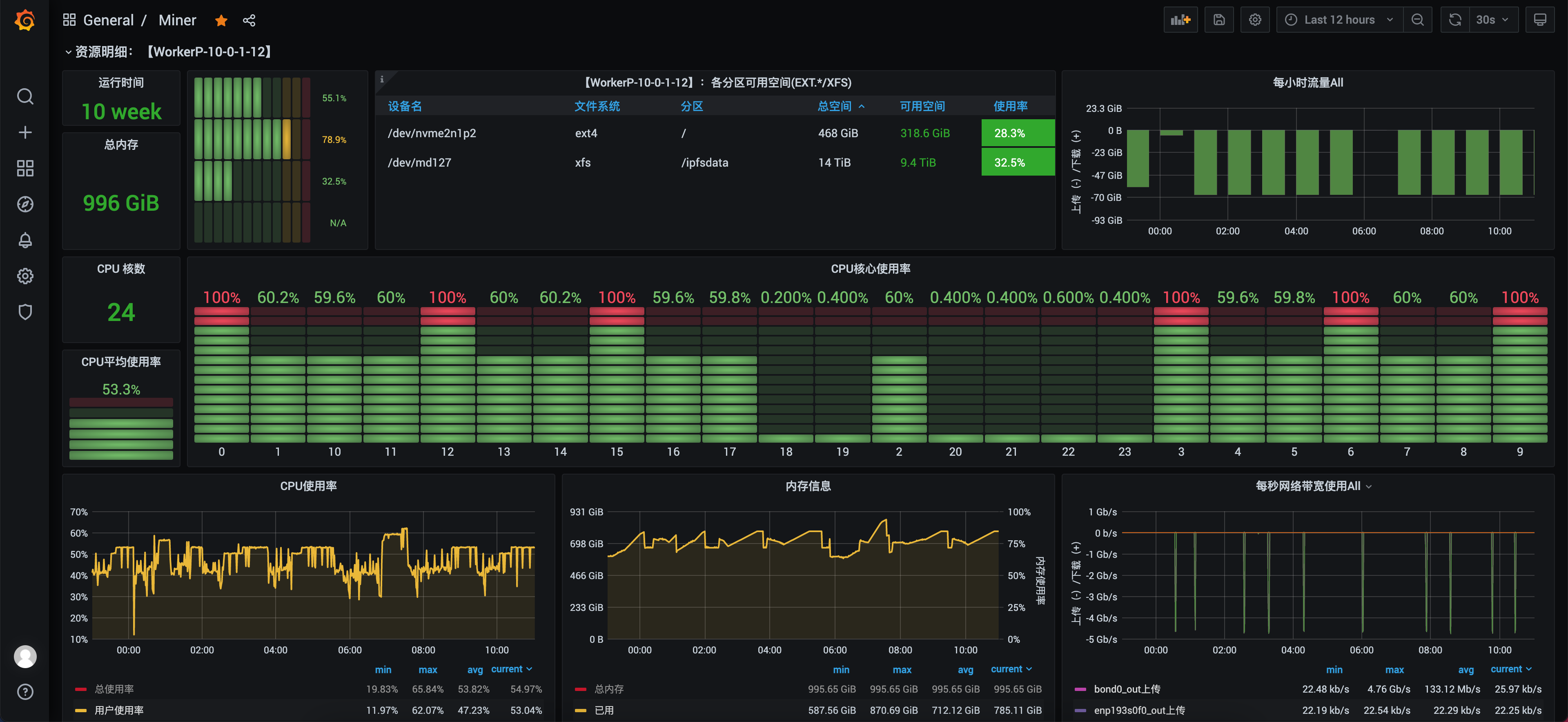Image resolution: width=1568 pixels, height=722 pixels.
Task: Toggle the 总使用率 series in legend
Action: click(x=114, y=689)
